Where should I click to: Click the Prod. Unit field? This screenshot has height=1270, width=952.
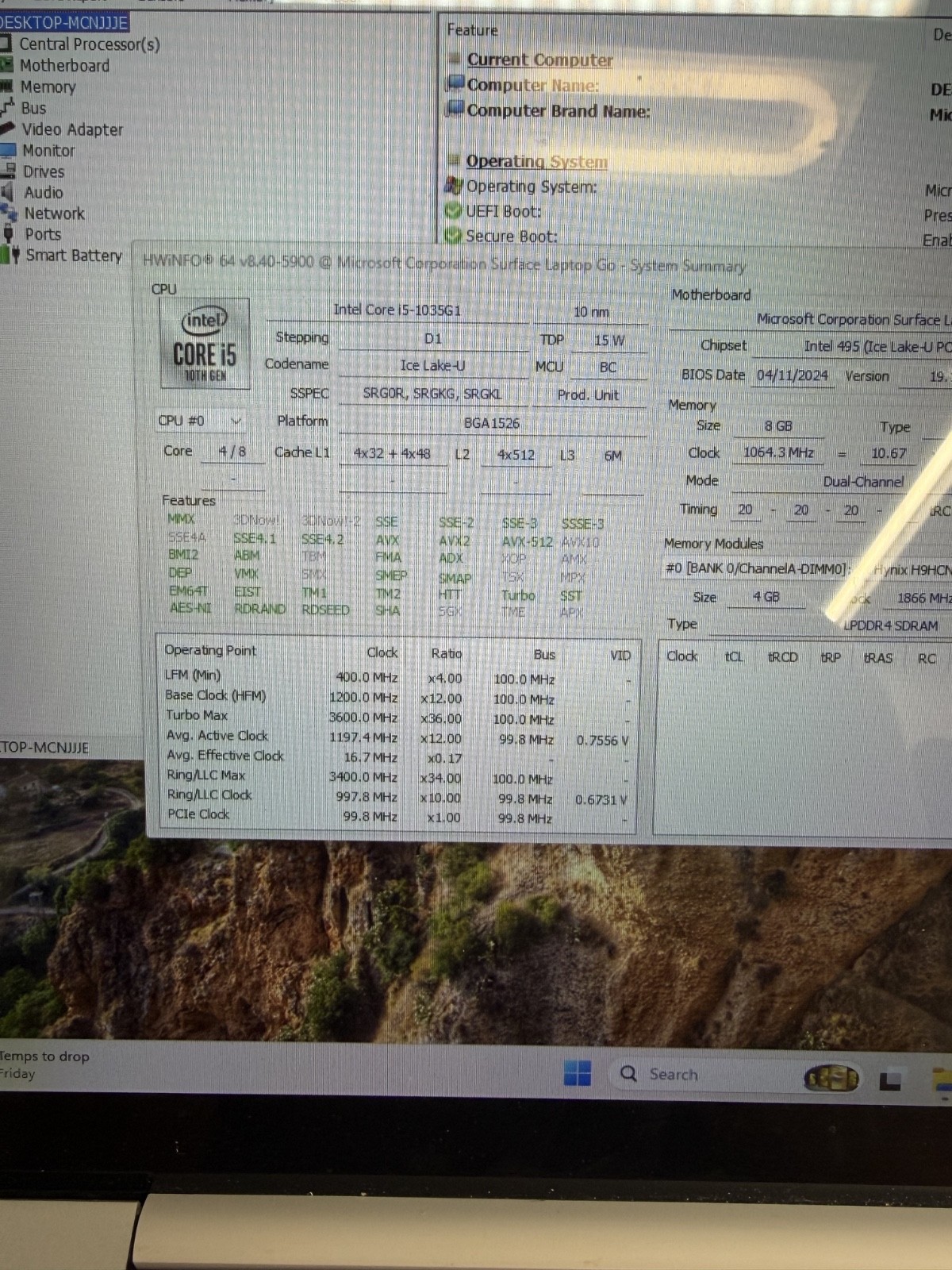click(588, 395)
